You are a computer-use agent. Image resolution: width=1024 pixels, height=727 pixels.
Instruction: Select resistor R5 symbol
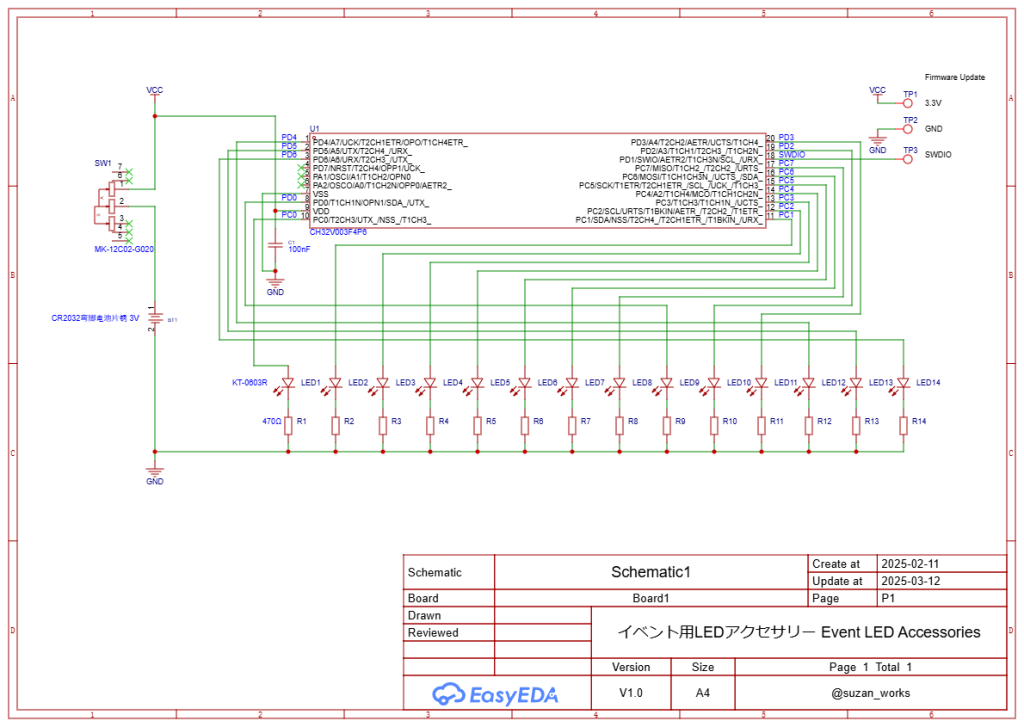click(x=477, y=426)
